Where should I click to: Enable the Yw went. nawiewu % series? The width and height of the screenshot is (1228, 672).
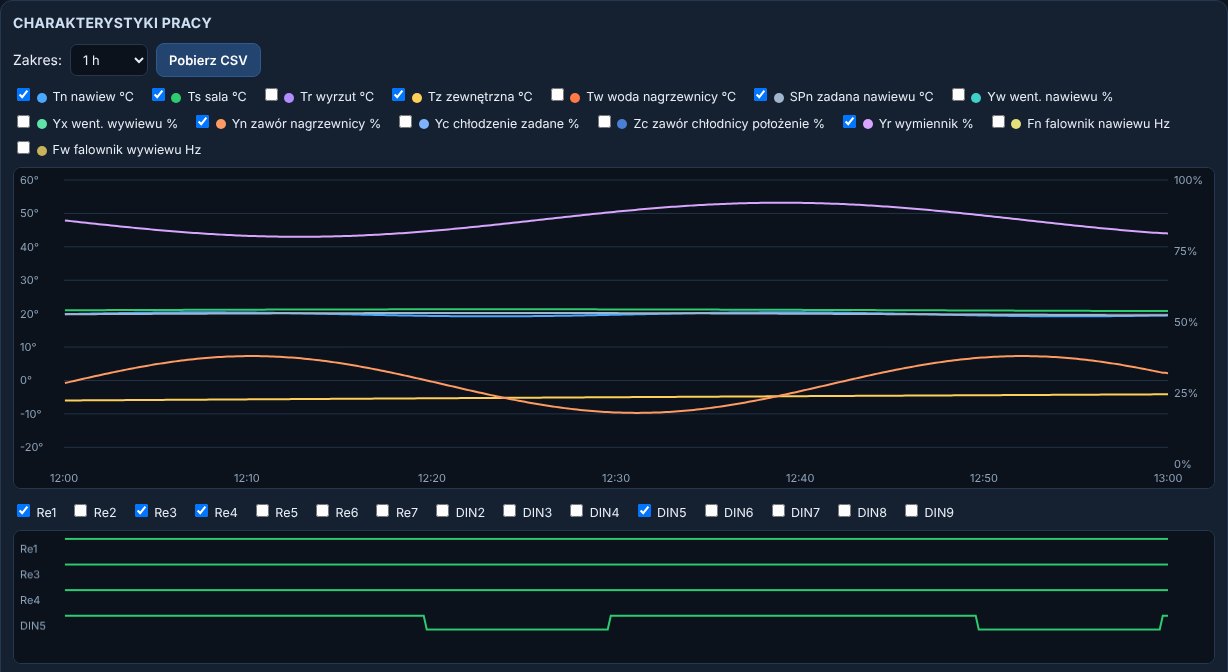coord(958,95)
